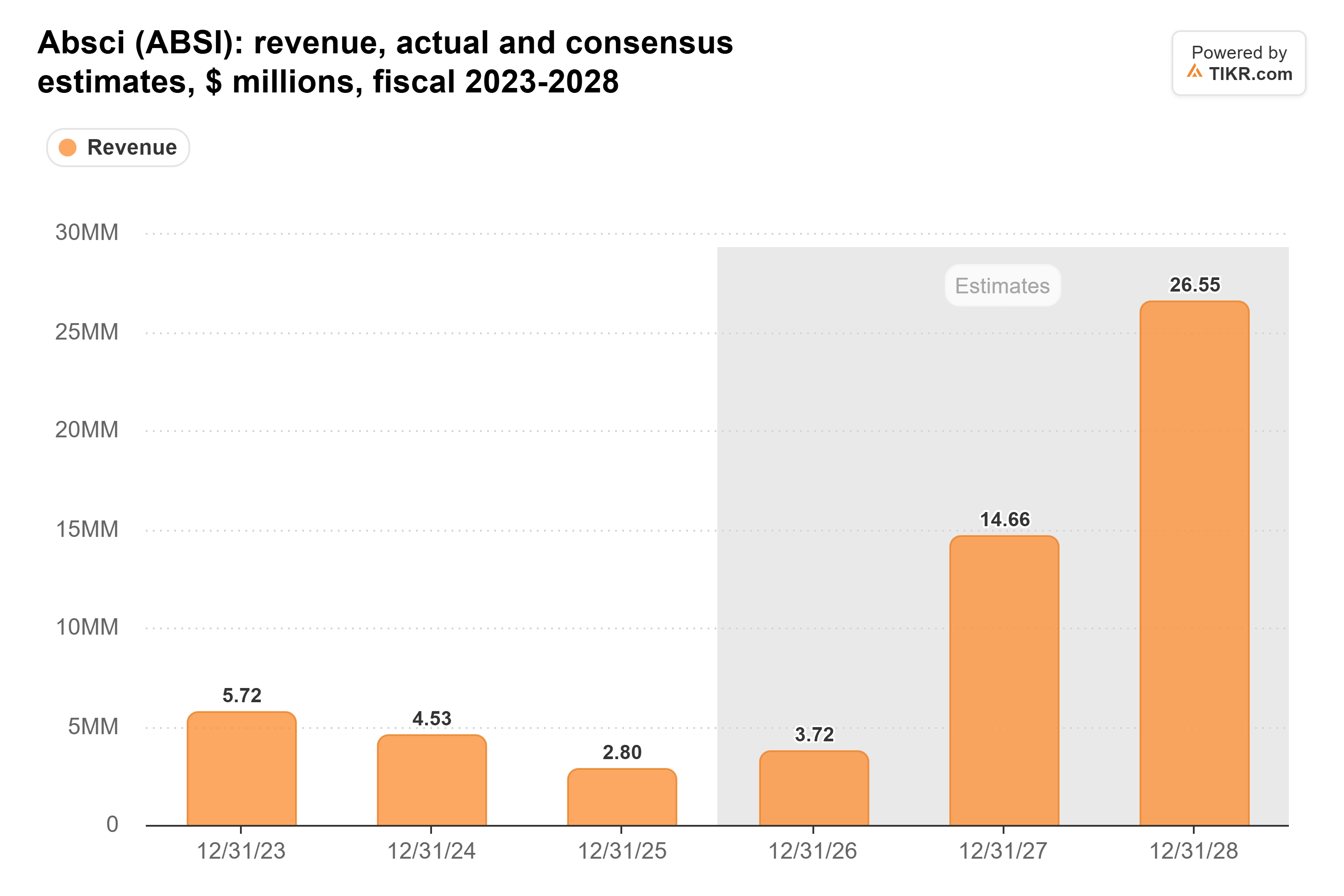This screenshot has width=1344, height=896.
Task: Click the 3.72 value label
Action: tap(814, 734)
